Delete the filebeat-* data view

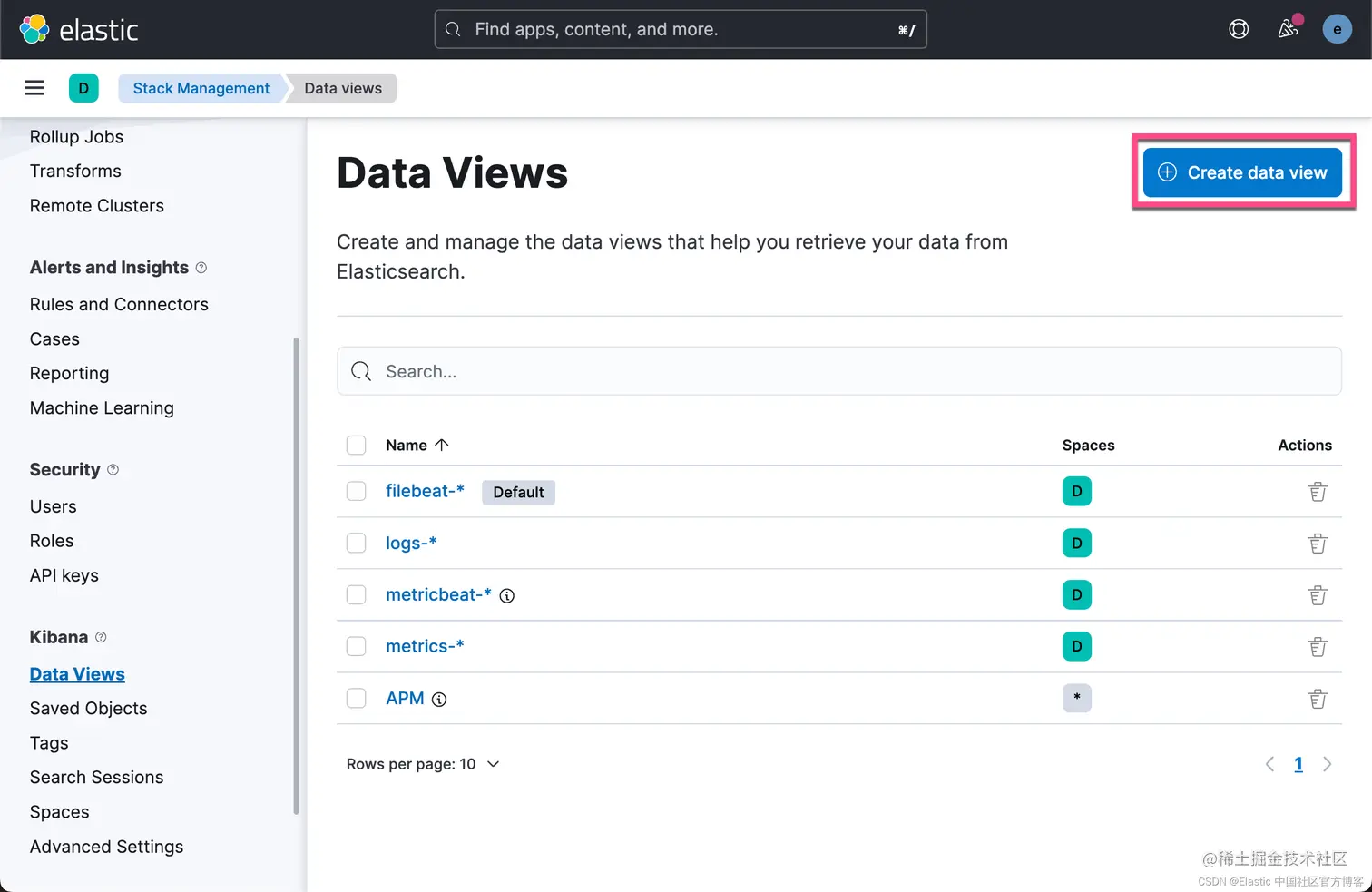[1318, 492]
